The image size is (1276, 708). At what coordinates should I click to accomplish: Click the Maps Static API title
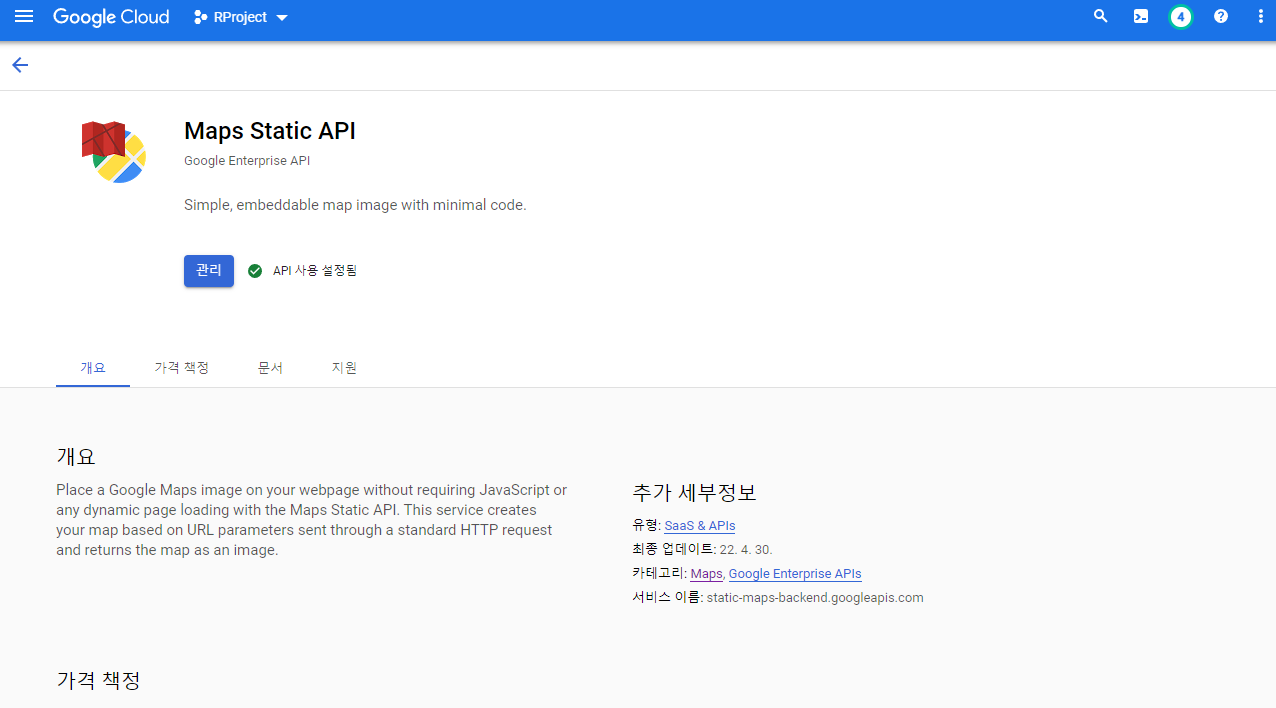(270, 131)
